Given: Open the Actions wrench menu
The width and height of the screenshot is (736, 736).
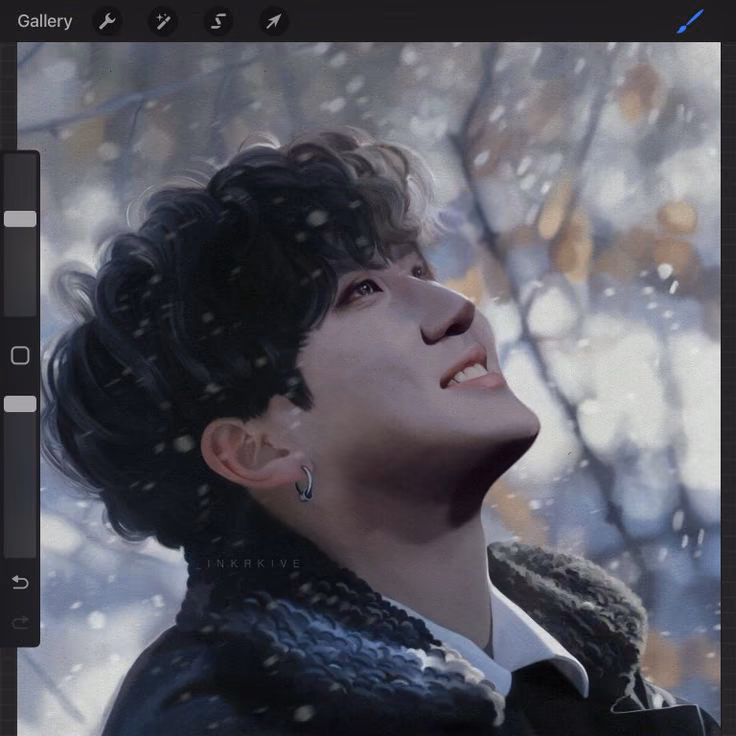Looking at the screenshot, I should pos(107,21).
